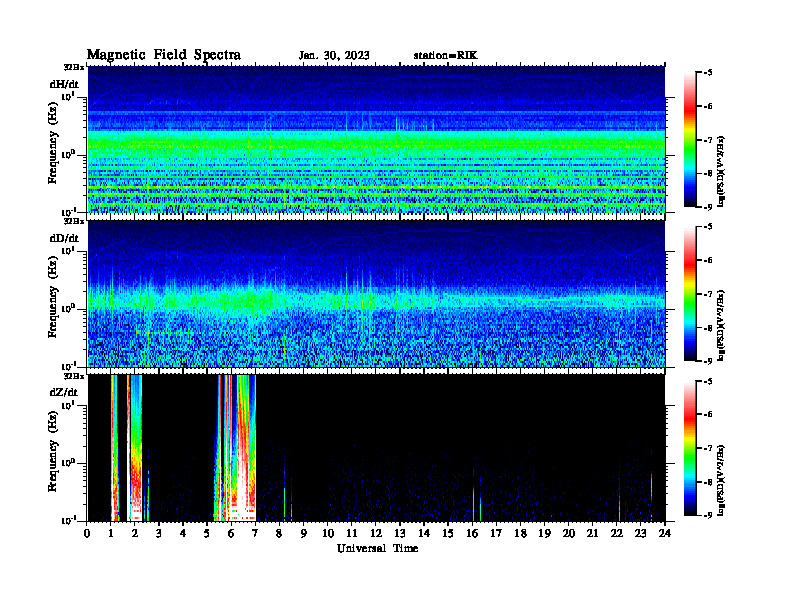Click the dZ/dt color bar PSD unit label
The image size is (792, 612).
click(721, 480)
